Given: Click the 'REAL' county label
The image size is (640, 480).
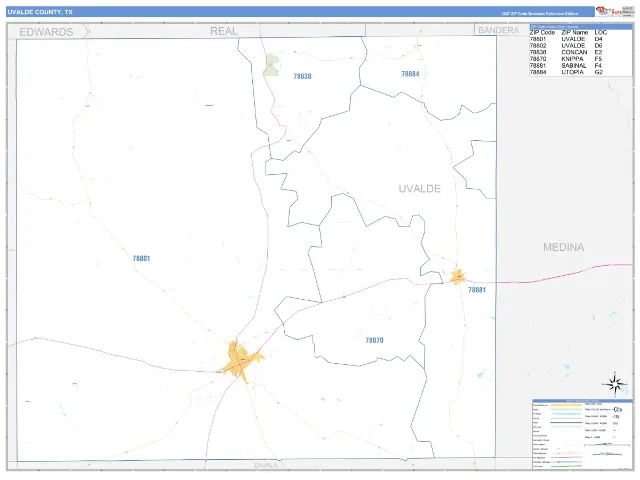Looking at the screenshot, I should (224, 31).
